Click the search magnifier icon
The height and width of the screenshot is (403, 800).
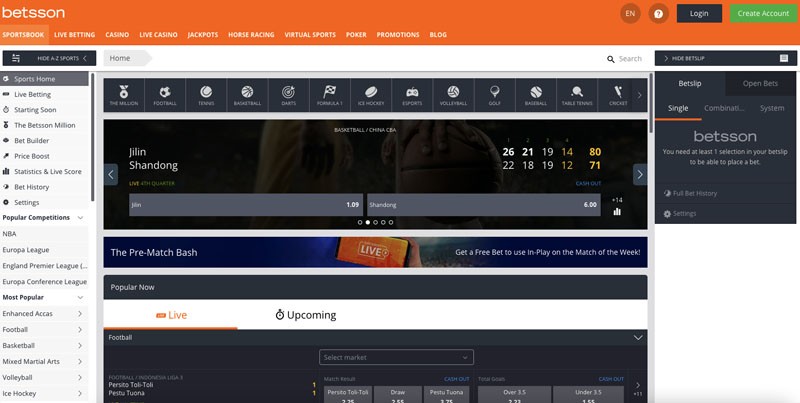pos(611,59)
